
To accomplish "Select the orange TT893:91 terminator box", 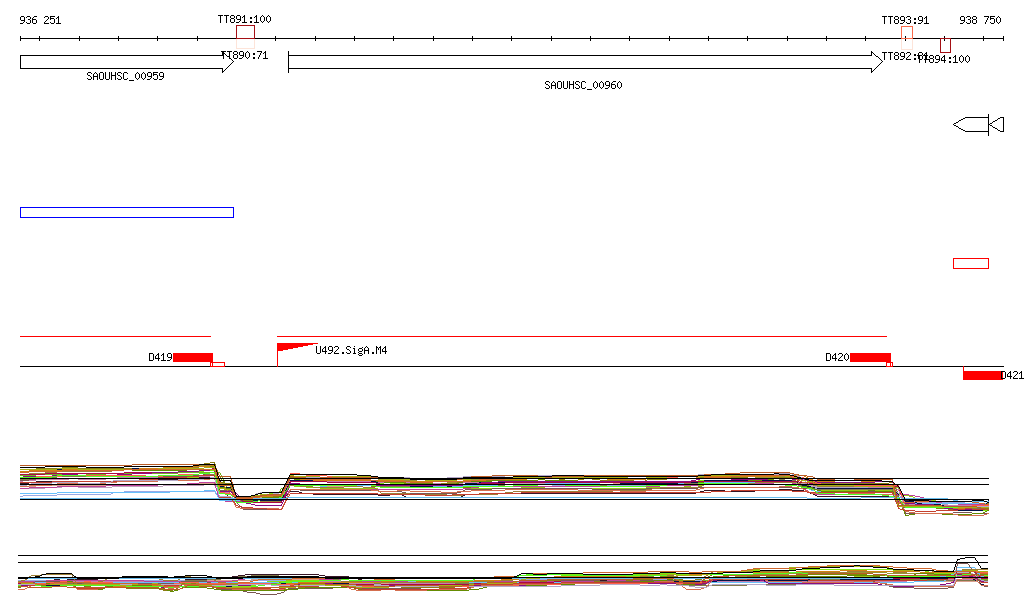I will pos(906,33).
